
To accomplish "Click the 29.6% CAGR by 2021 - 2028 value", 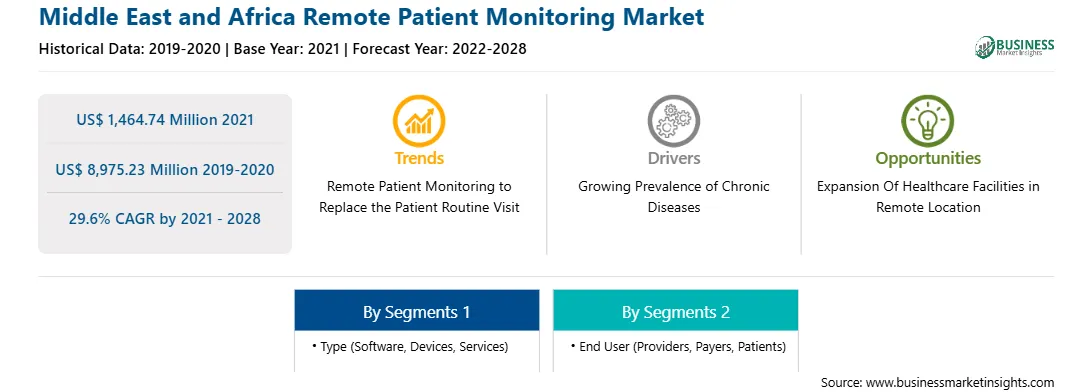I will (165, 219).
